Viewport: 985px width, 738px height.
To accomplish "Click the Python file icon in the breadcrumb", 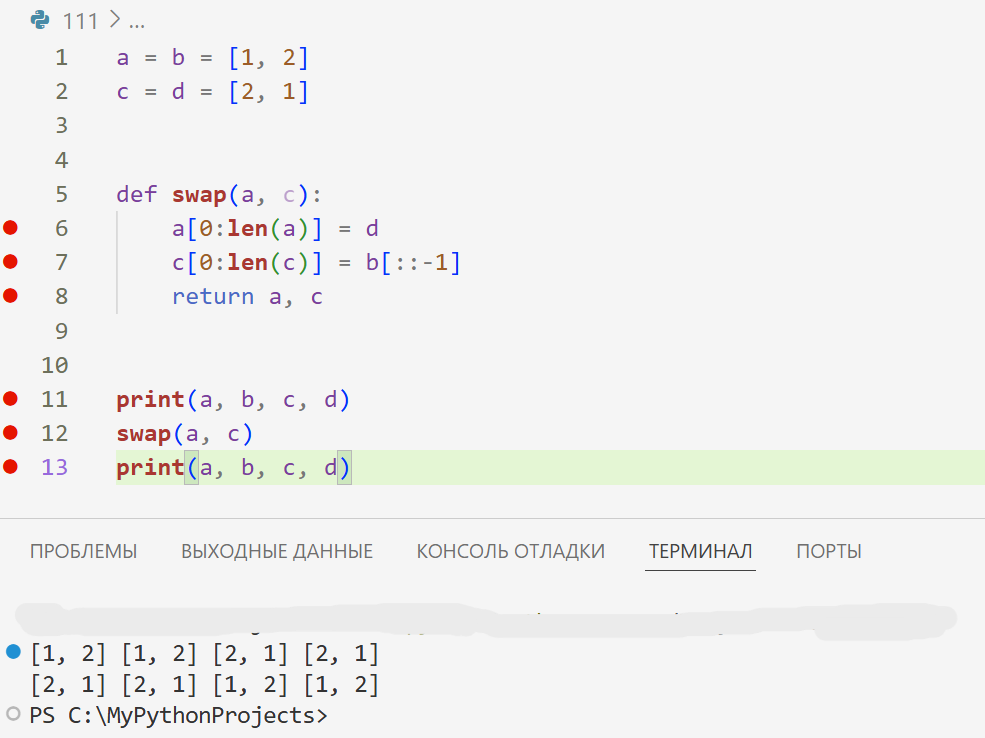I will click(x=40, y=20).
